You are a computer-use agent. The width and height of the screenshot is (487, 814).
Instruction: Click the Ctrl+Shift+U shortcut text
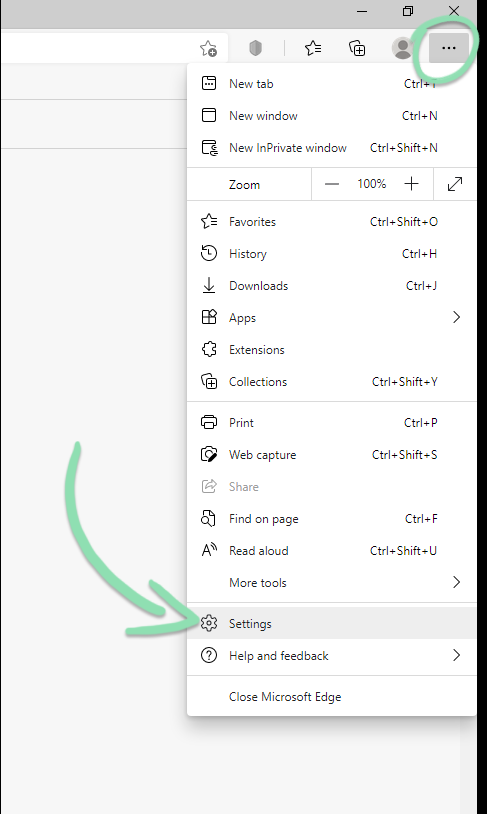click(403, 551)
